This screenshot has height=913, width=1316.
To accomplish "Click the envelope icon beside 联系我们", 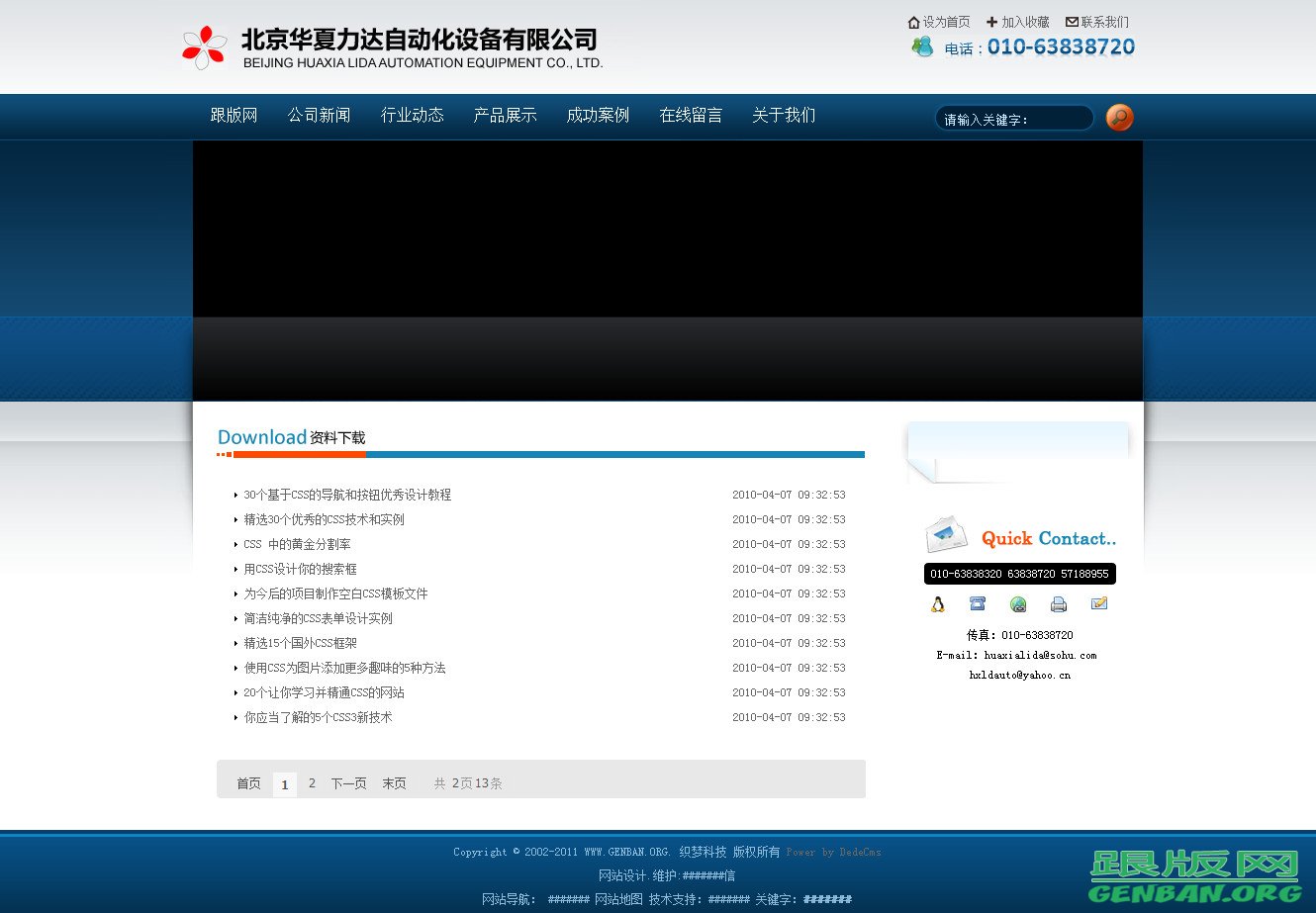I will coord(1073,22).
